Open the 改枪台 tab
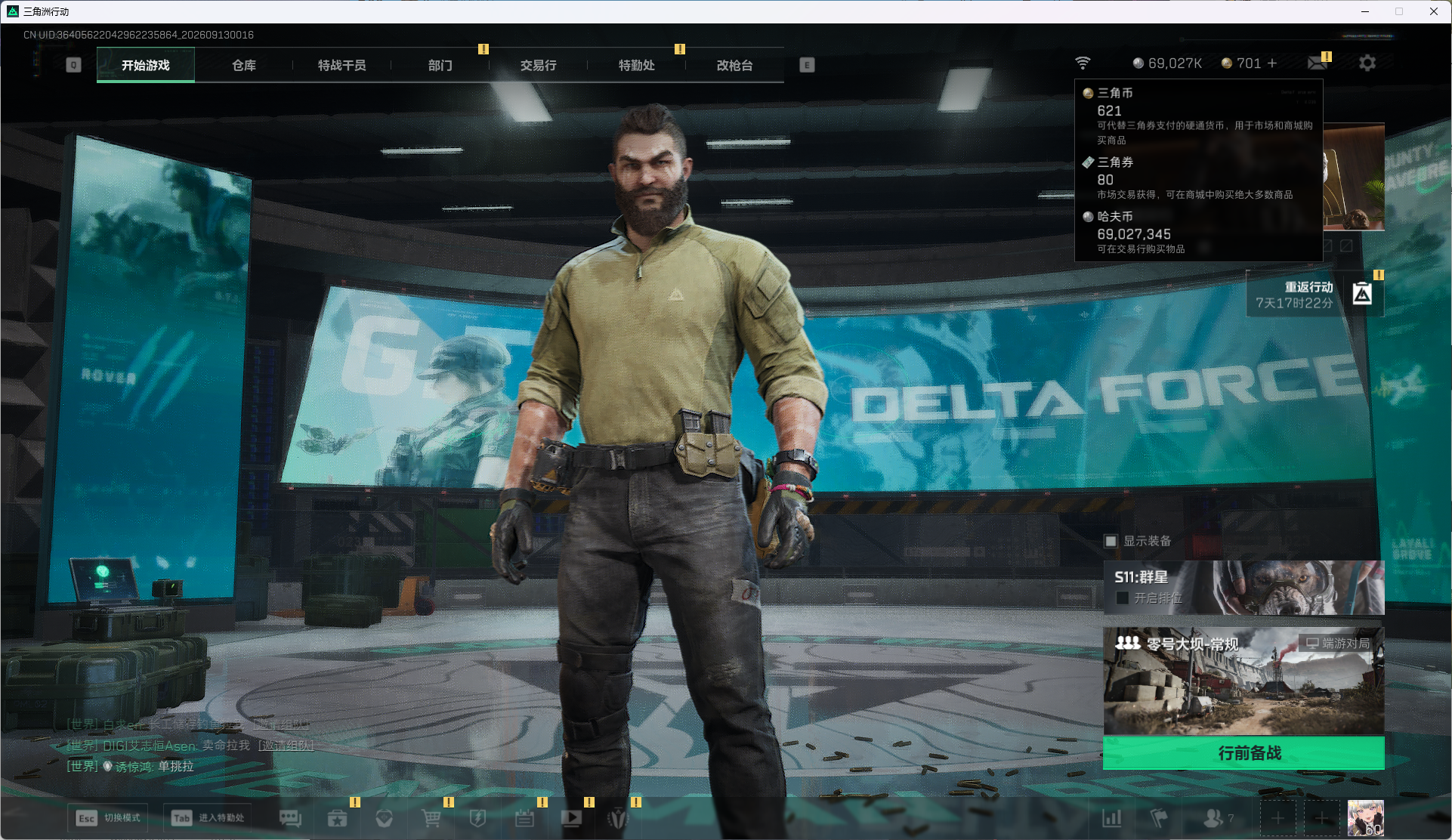This screenshot has height=840, width=1452. pos(735,65)
